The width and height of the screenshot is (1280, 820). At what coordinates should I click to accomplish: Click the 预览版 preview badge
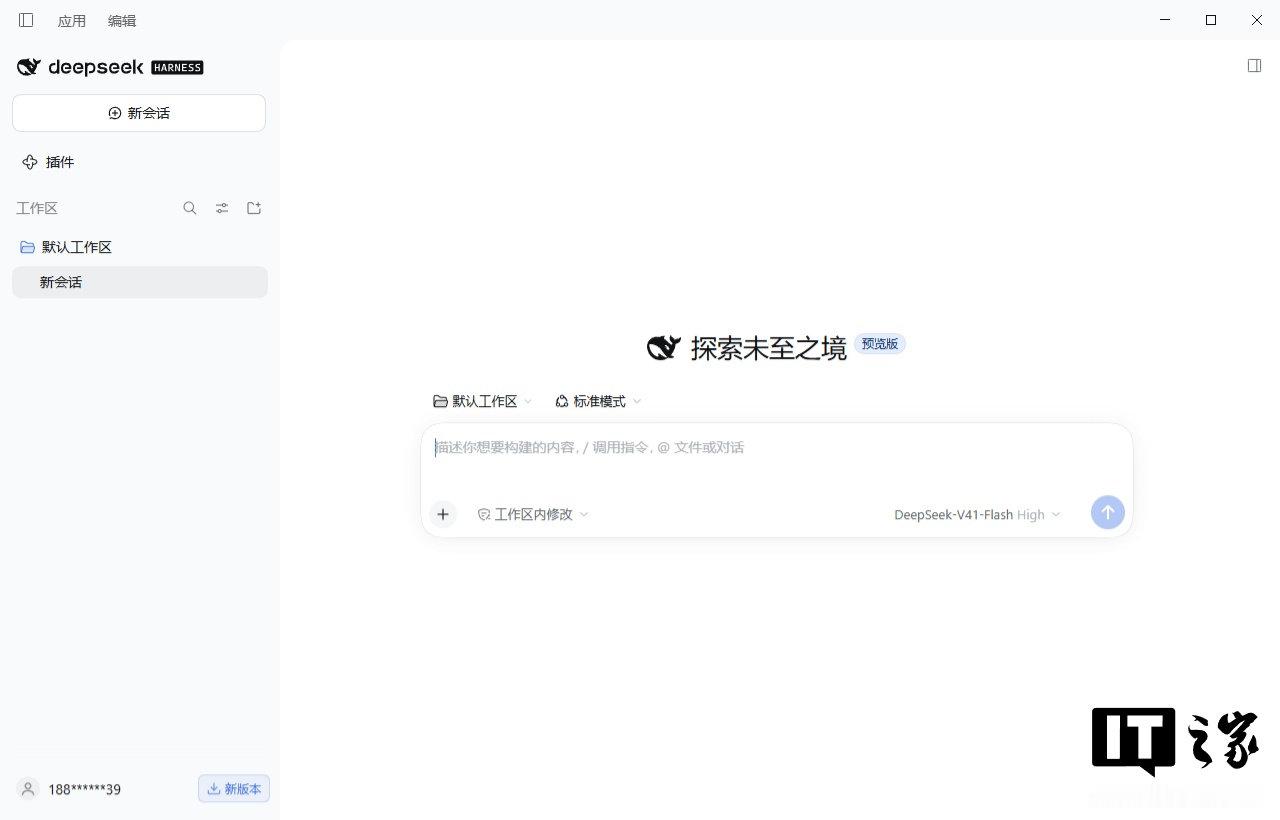coord(880,343)
